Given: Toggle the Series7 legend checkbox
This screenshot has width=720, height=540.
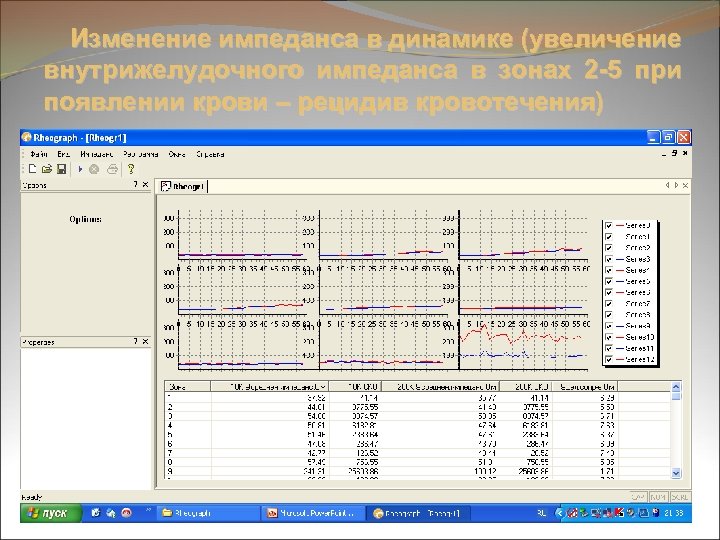Looking at the screenshot, I should click(x=609, y=304).
